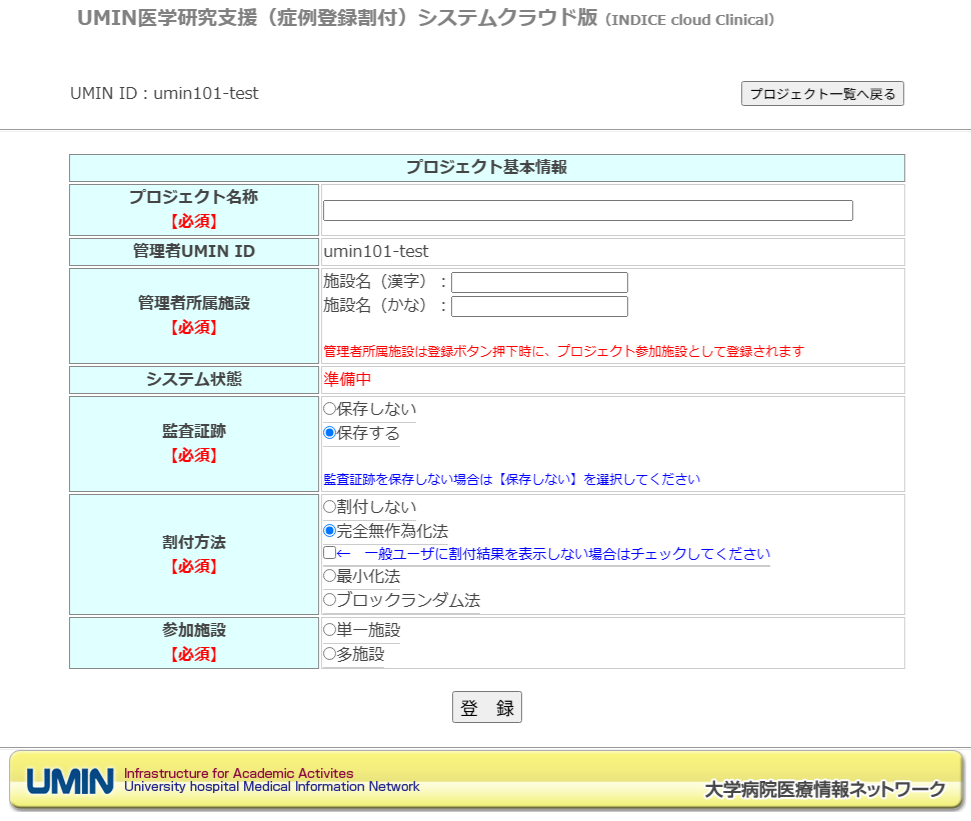Select 保存しない for audit trail

pyautogui.click(x=330, y=409)
